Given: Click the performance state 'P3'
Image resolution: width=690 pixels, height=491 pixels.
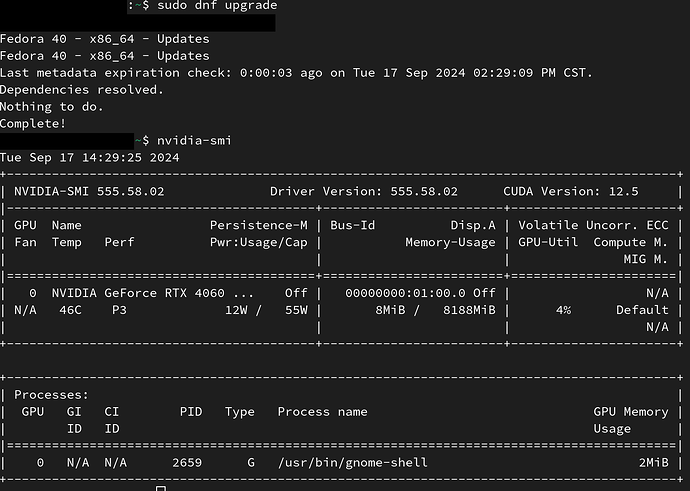Looking at the screenshot, I should coord(119,310).
